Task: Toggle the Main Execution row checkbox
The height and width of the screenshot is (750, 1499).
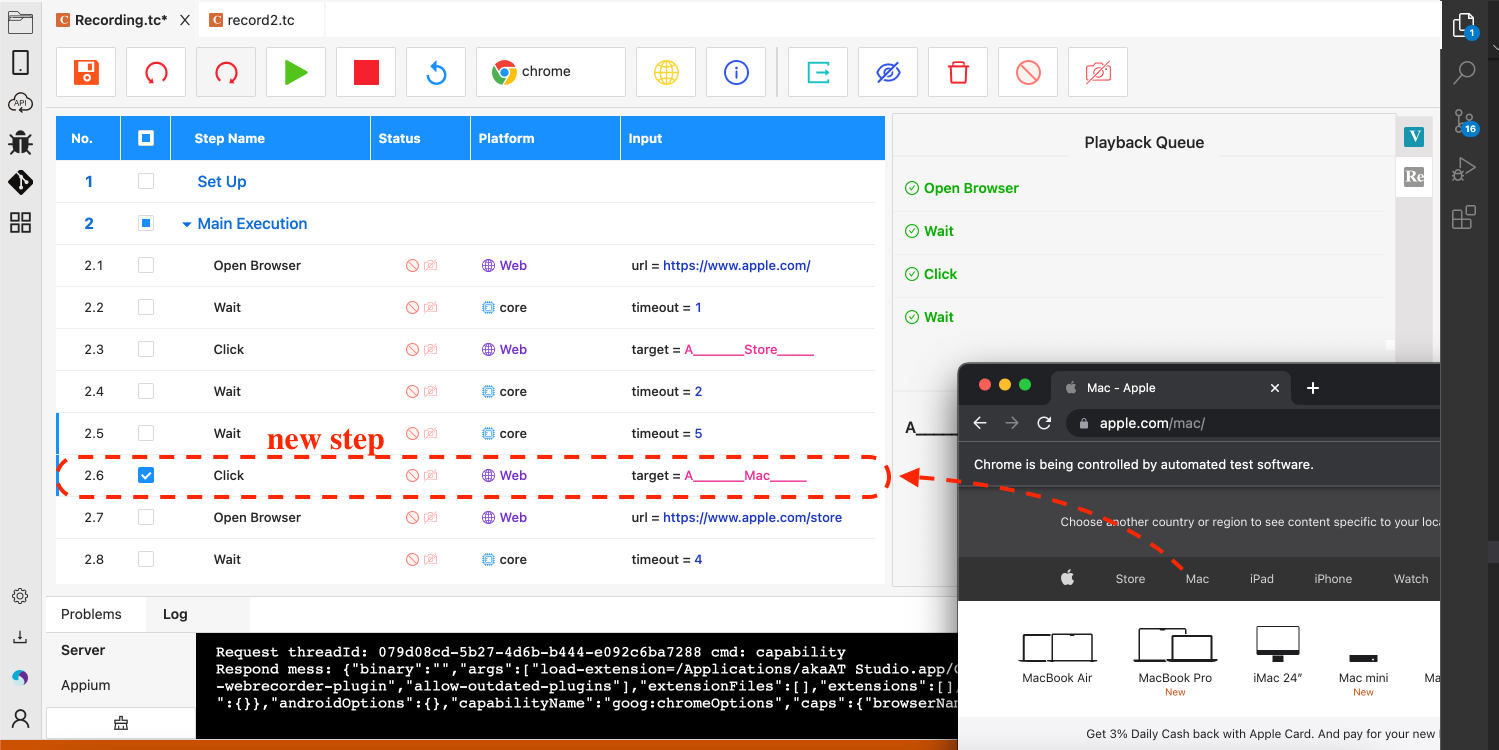Action: 146,224
